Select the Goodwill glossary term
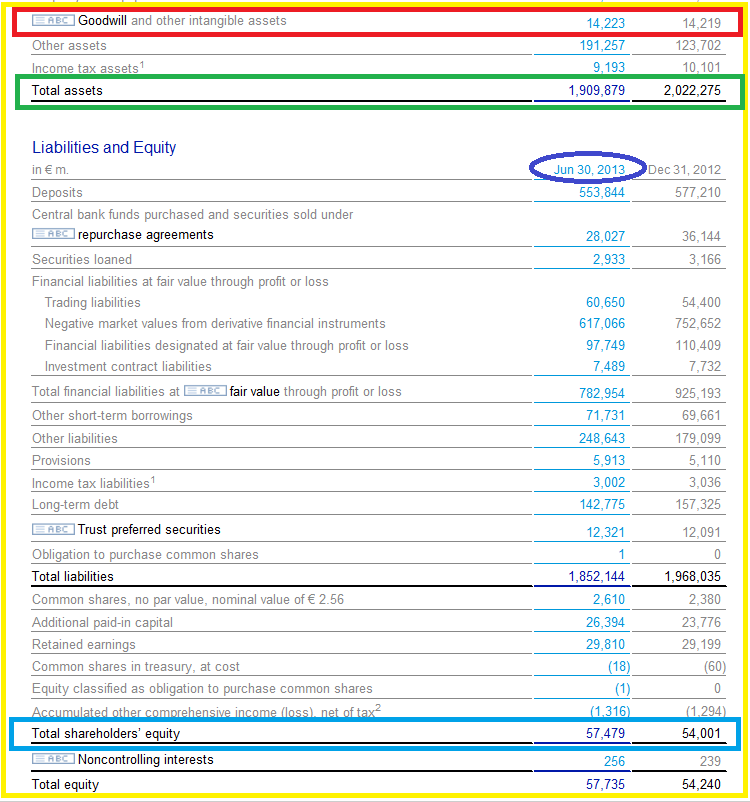 click(x=102, y=20)
